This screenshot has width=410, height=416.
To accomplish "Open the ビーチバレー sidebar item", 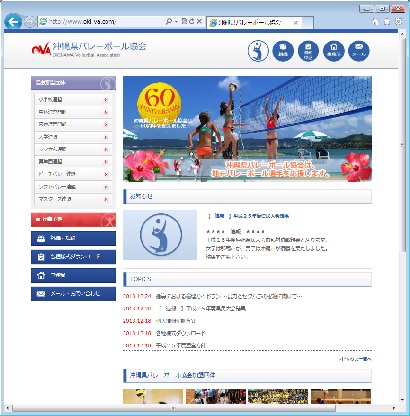I will (73, 174).
